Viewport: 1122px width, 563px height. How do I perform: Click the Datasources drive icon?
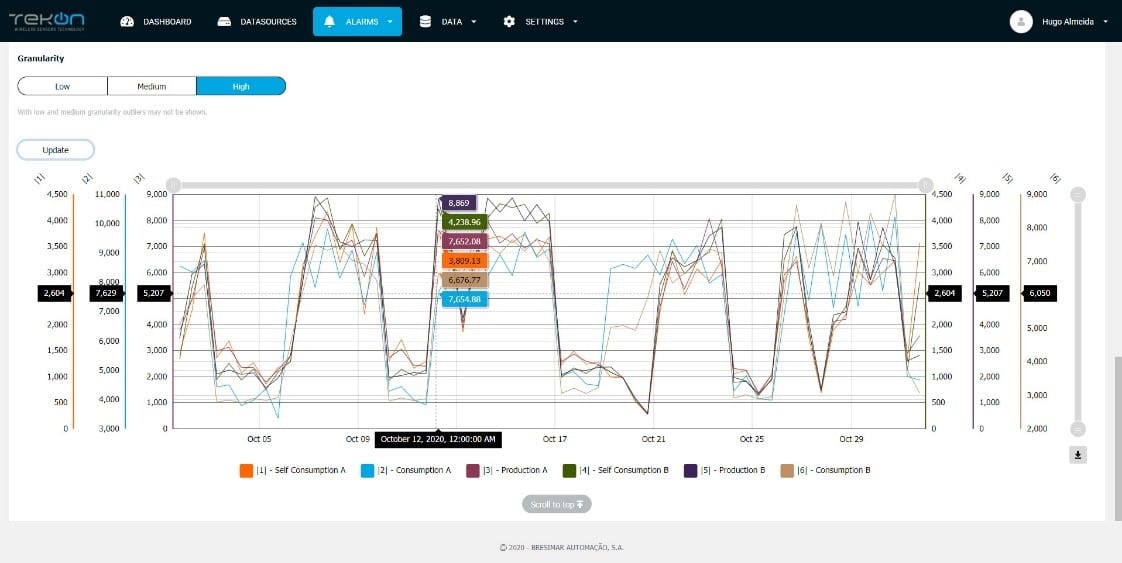tap(224, 21)
